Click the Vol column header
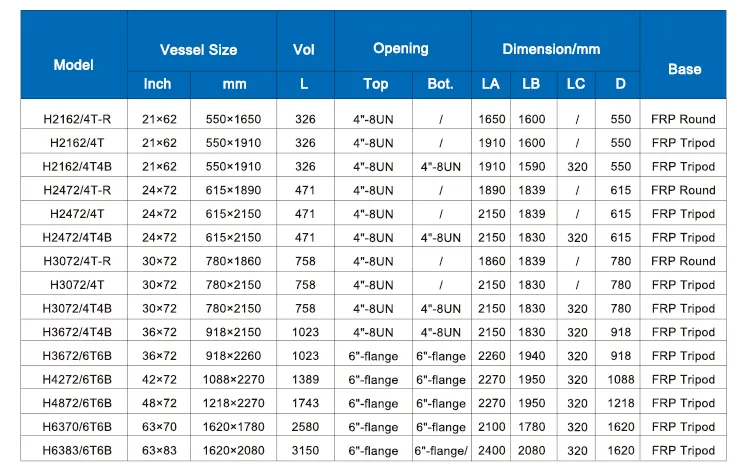This screenshot has height=465, width=750. [x=304, y=50]
